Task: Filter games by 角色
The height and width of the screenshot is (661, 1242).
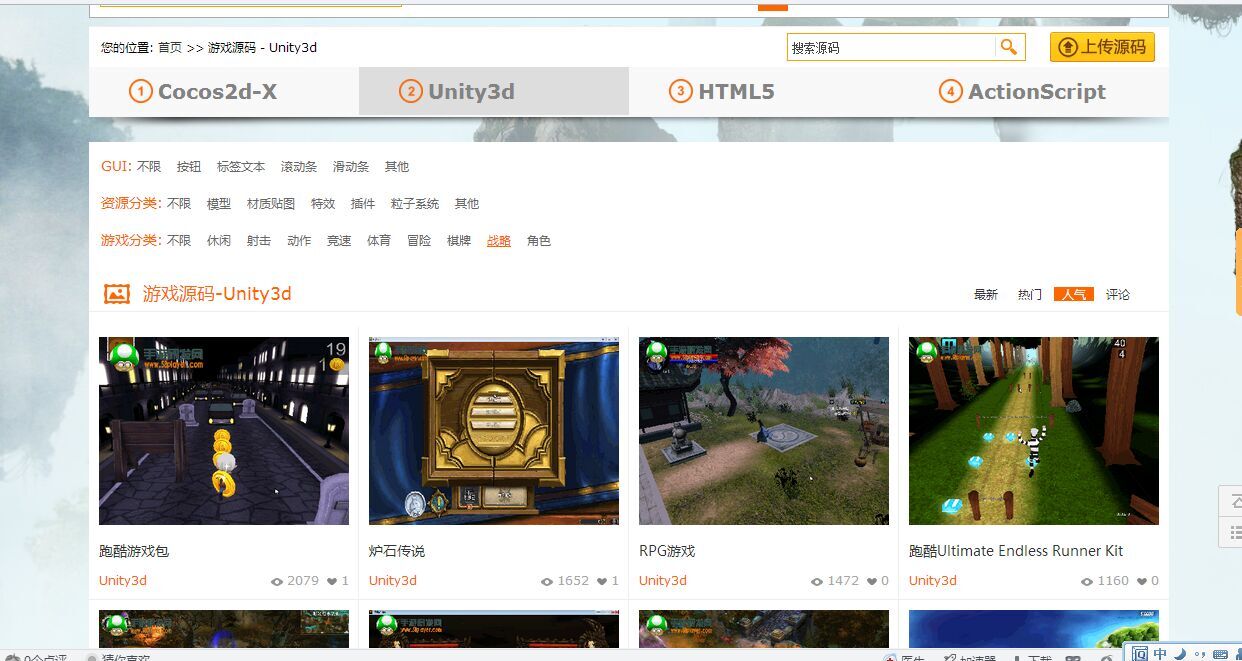Action: coord(539,241)
